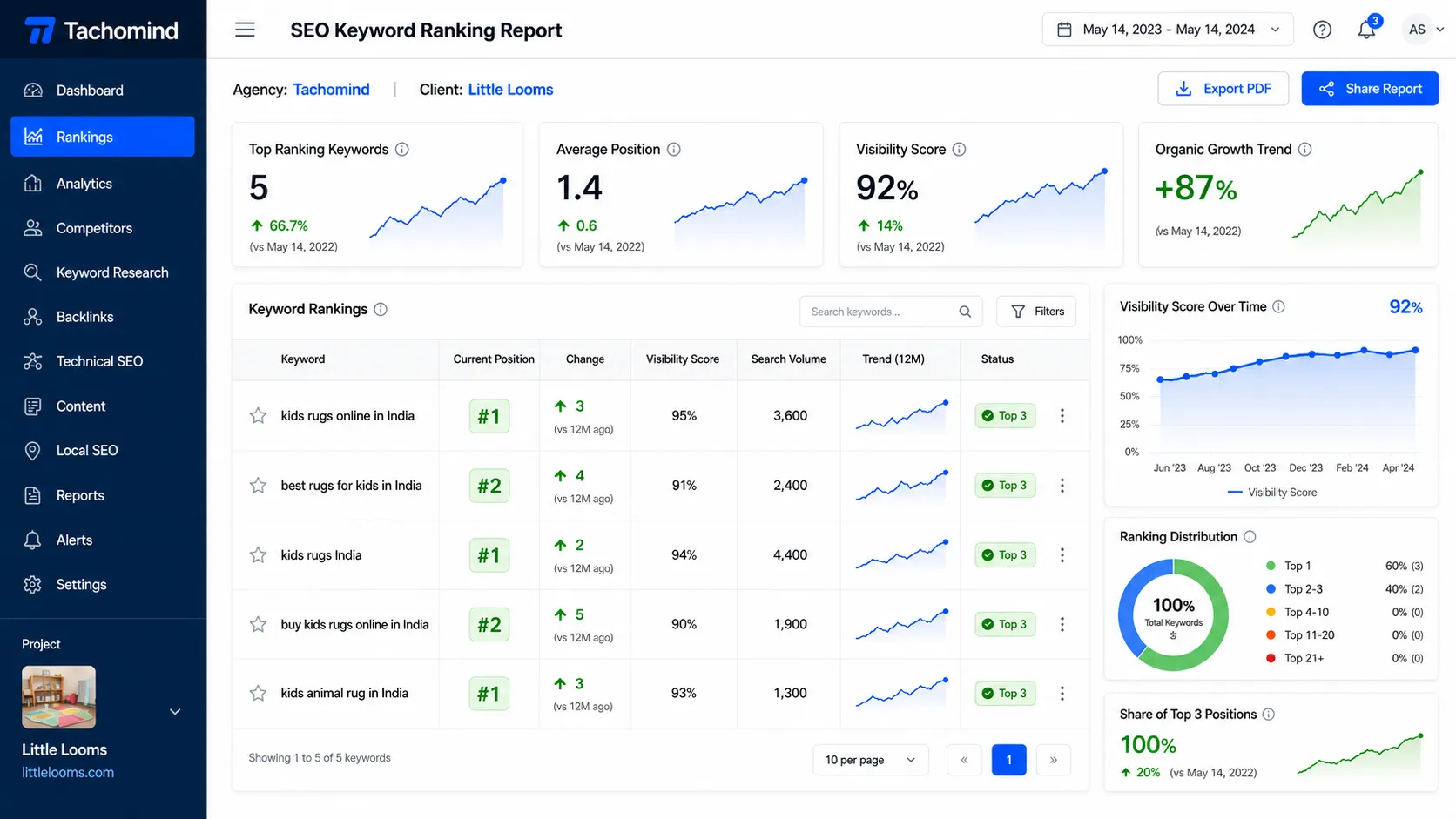
Task: Click the calendar icon in date range
Action: (1064, 30)
